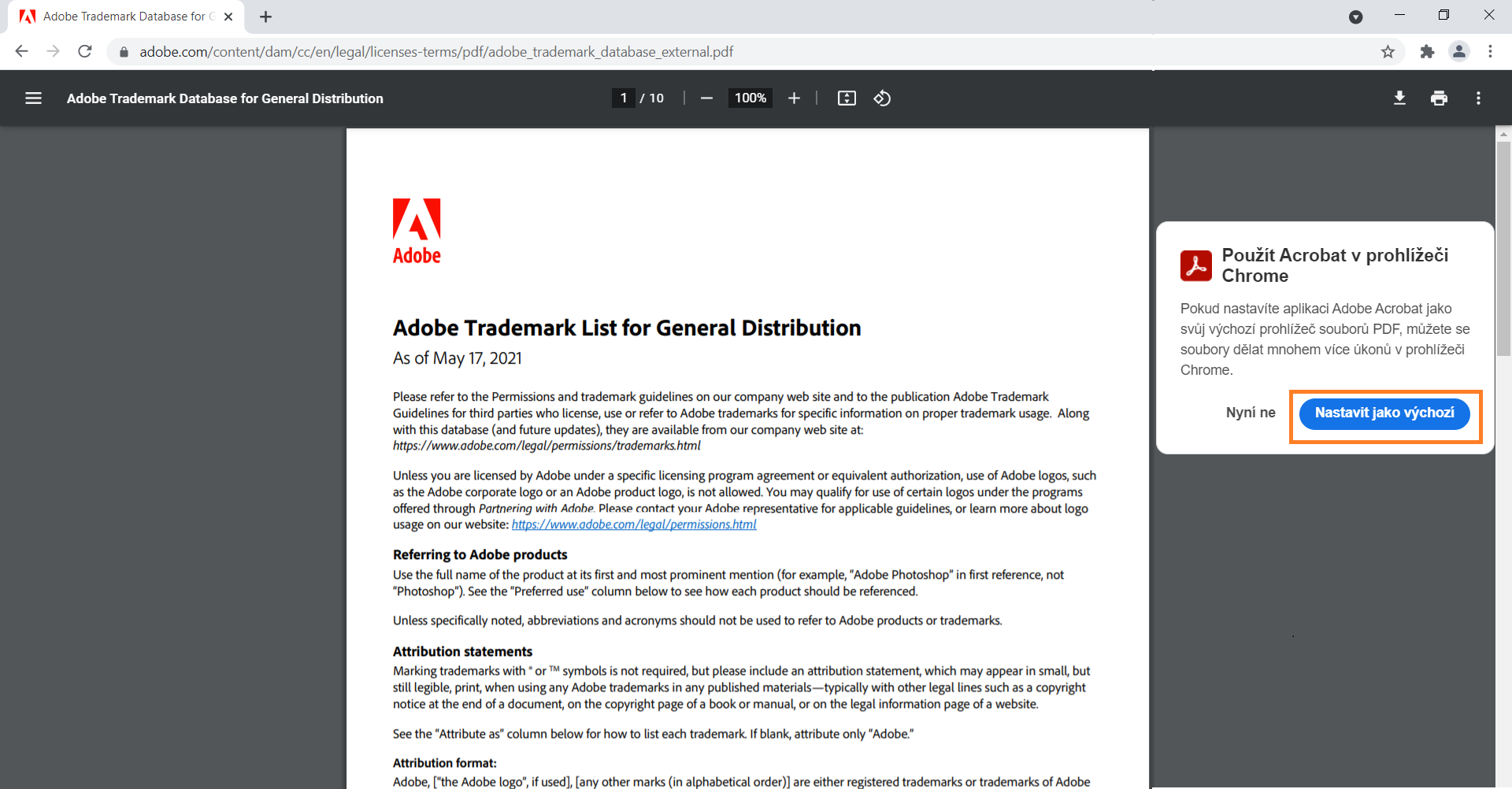Print the PDF document
Viewport: 1512px width, 789px height.
tap(1439, 98)
